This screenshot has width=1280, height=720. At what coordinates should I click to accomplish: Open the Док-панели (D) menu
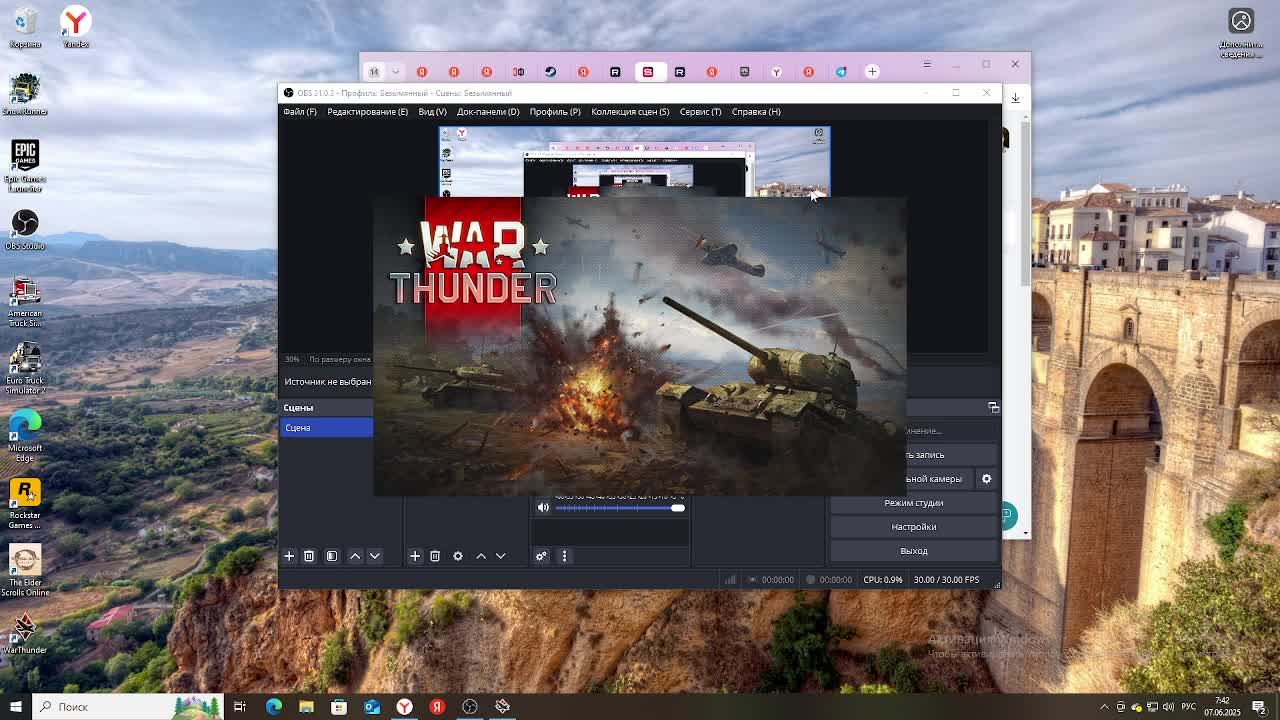[488, 112]
